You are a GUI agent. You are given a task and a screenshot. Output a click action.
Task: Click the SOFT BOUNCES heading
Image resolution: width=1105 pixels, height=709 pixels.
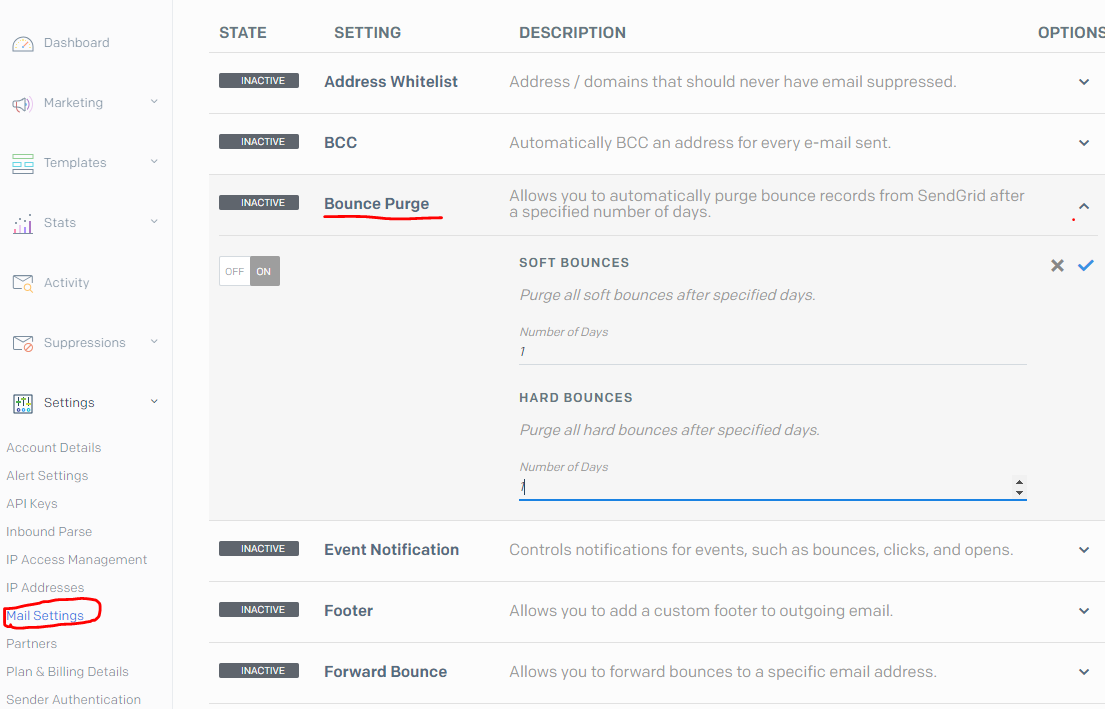(x=574, y=263)
